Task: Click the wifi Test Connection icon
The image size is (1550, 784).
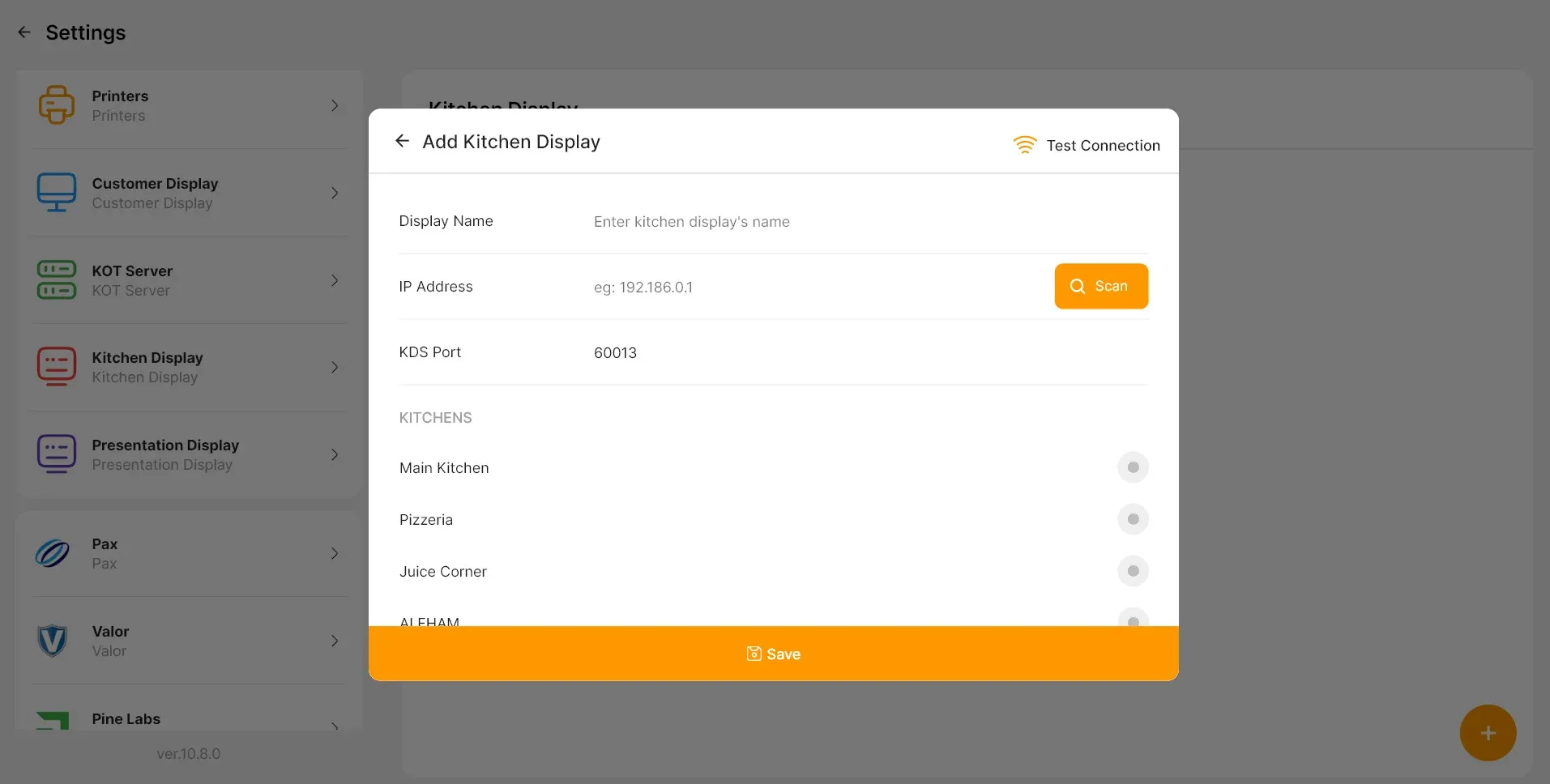Action: pos(1025,145)
